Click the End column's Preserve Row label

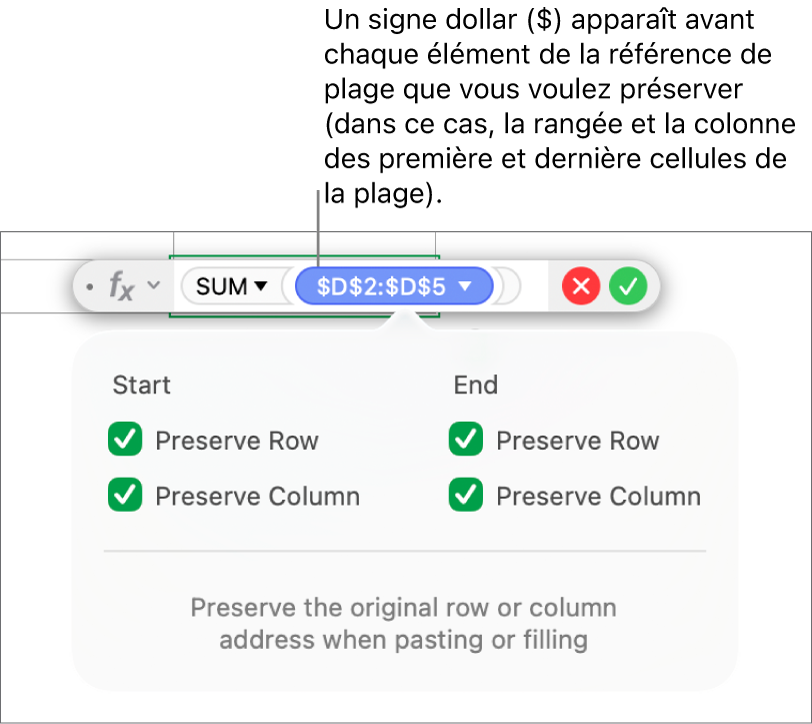(577, 441)
